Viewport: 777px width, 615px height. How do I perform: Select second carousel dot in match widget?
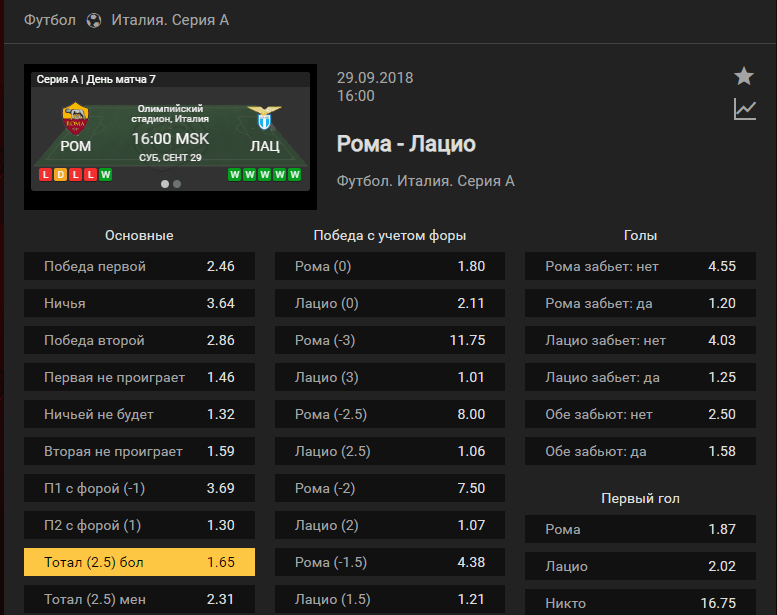[177, 184]
